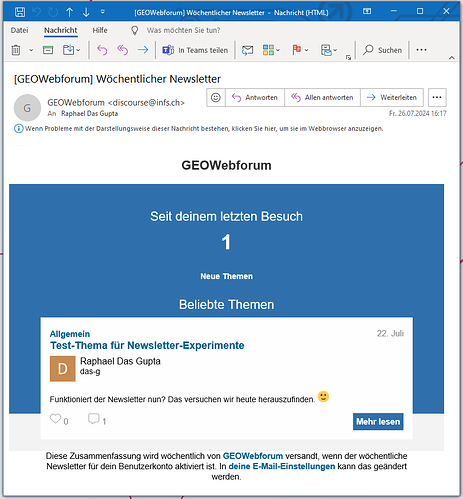Viewport: 463px width, 499px height.
Task: Open the follow-up flag dropdown
Action: pos(300,50)
